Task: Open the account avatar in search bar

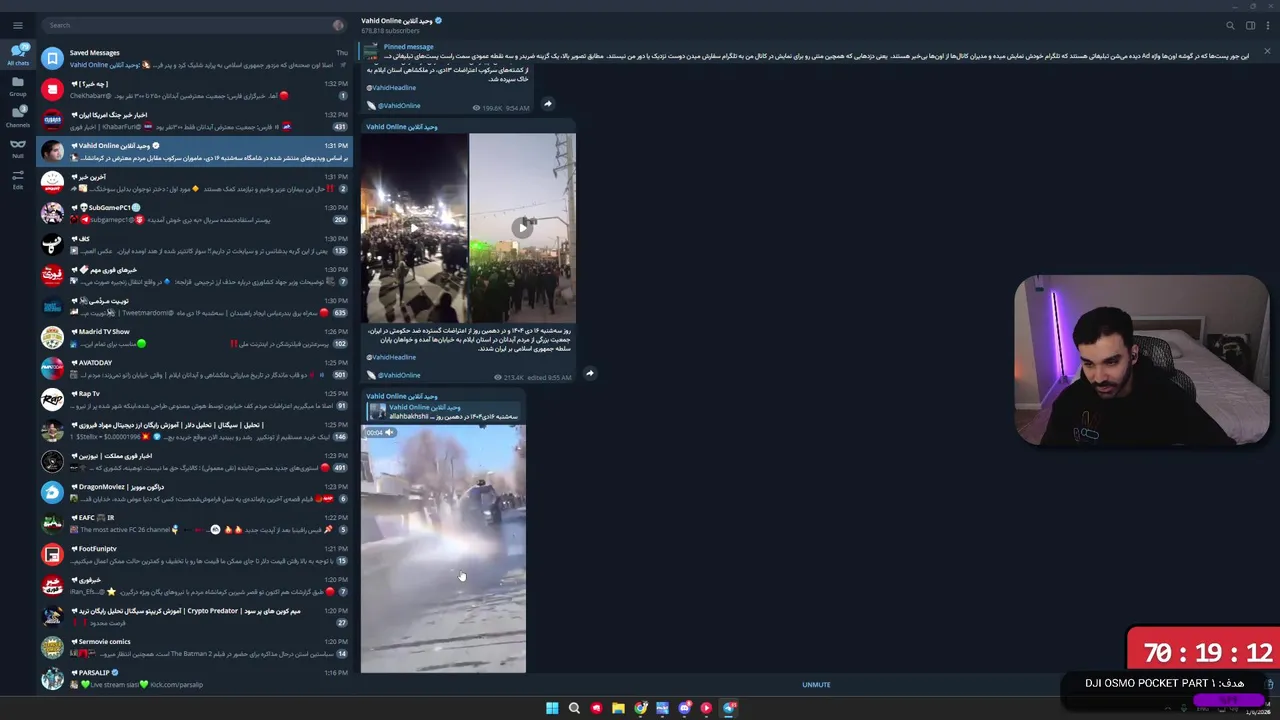Action: 338,25
